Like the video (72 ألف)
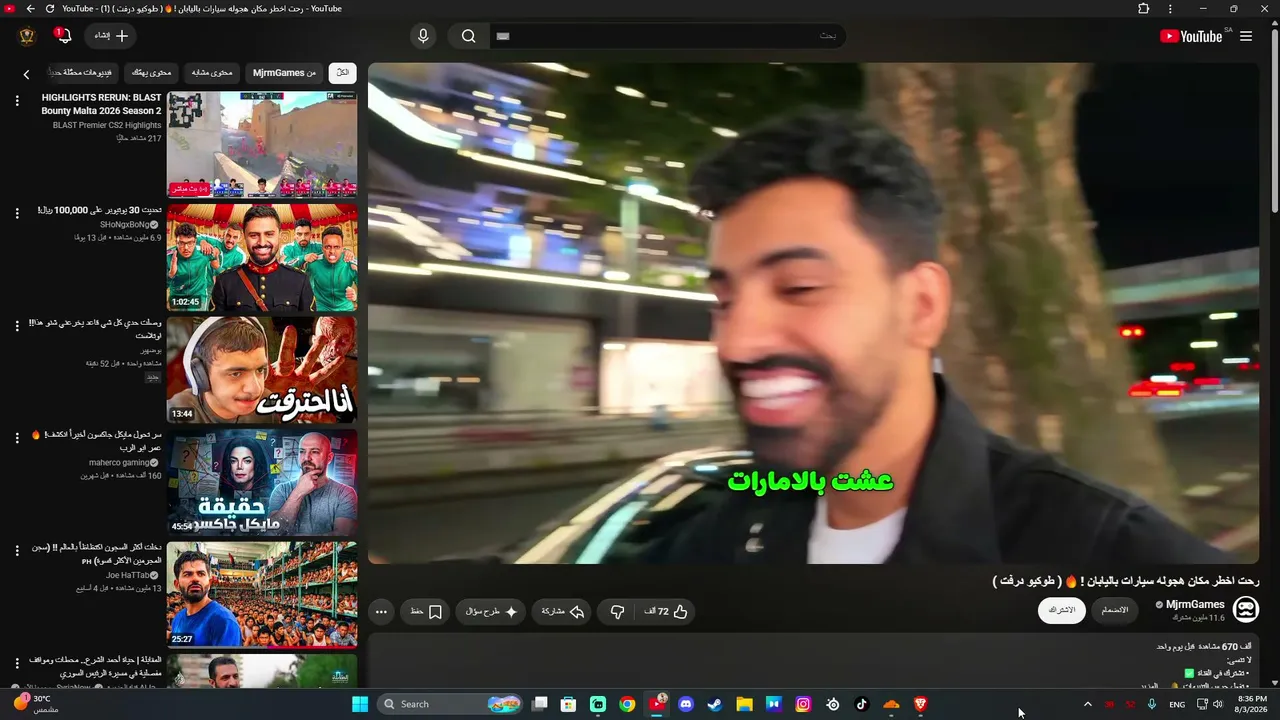 (x=665, y=611)
